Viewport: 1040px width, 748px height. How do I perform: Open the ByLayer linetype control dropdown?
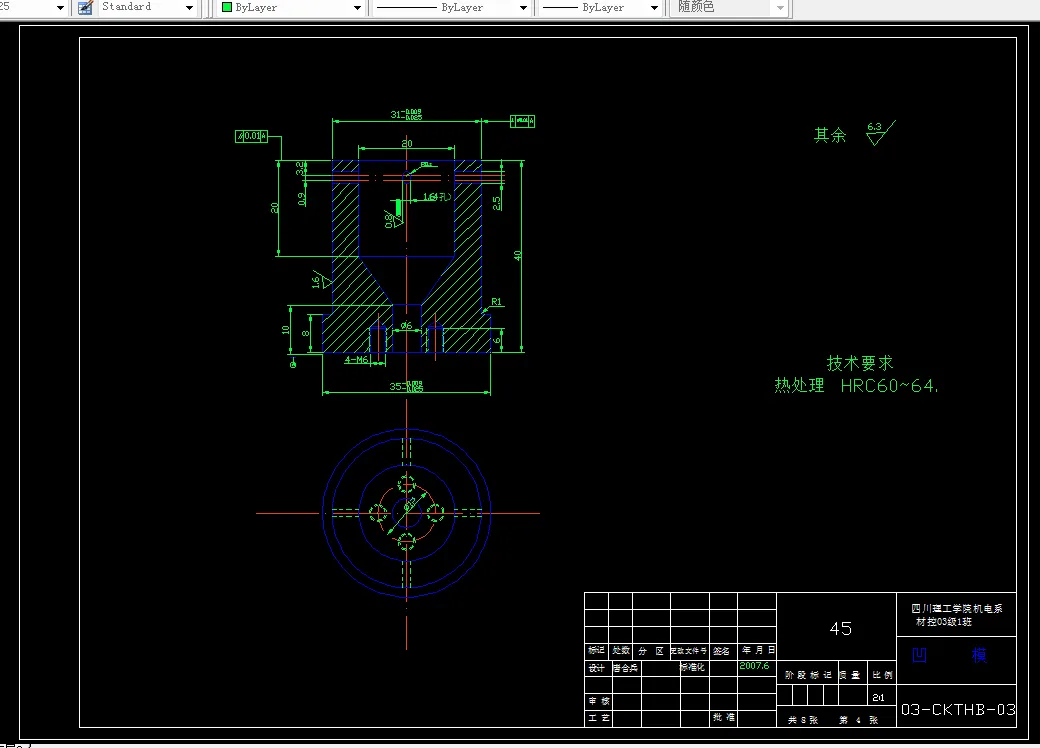(x=523, y=8)
